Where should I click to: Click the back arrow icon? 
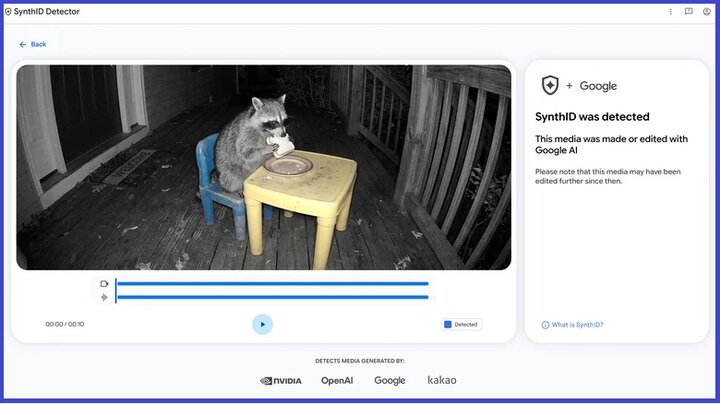tap(22, 45)
